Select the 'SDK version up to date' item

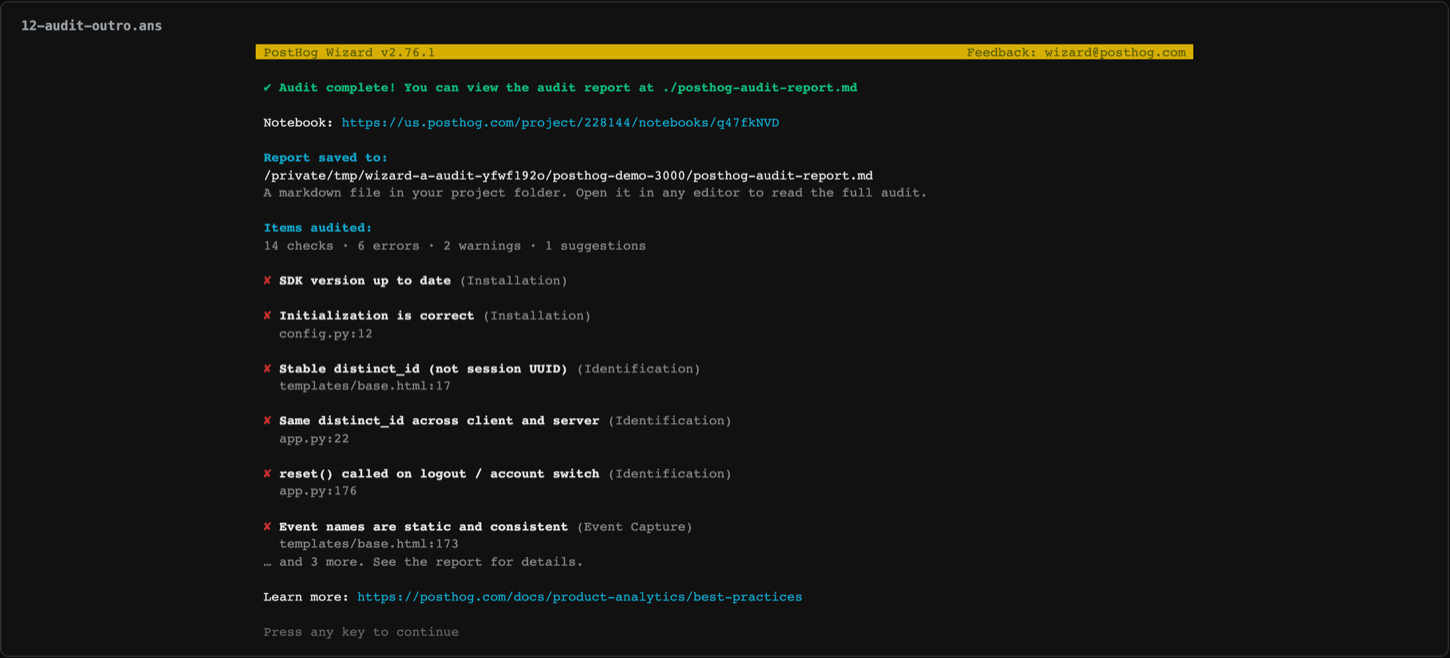(365, 281)
